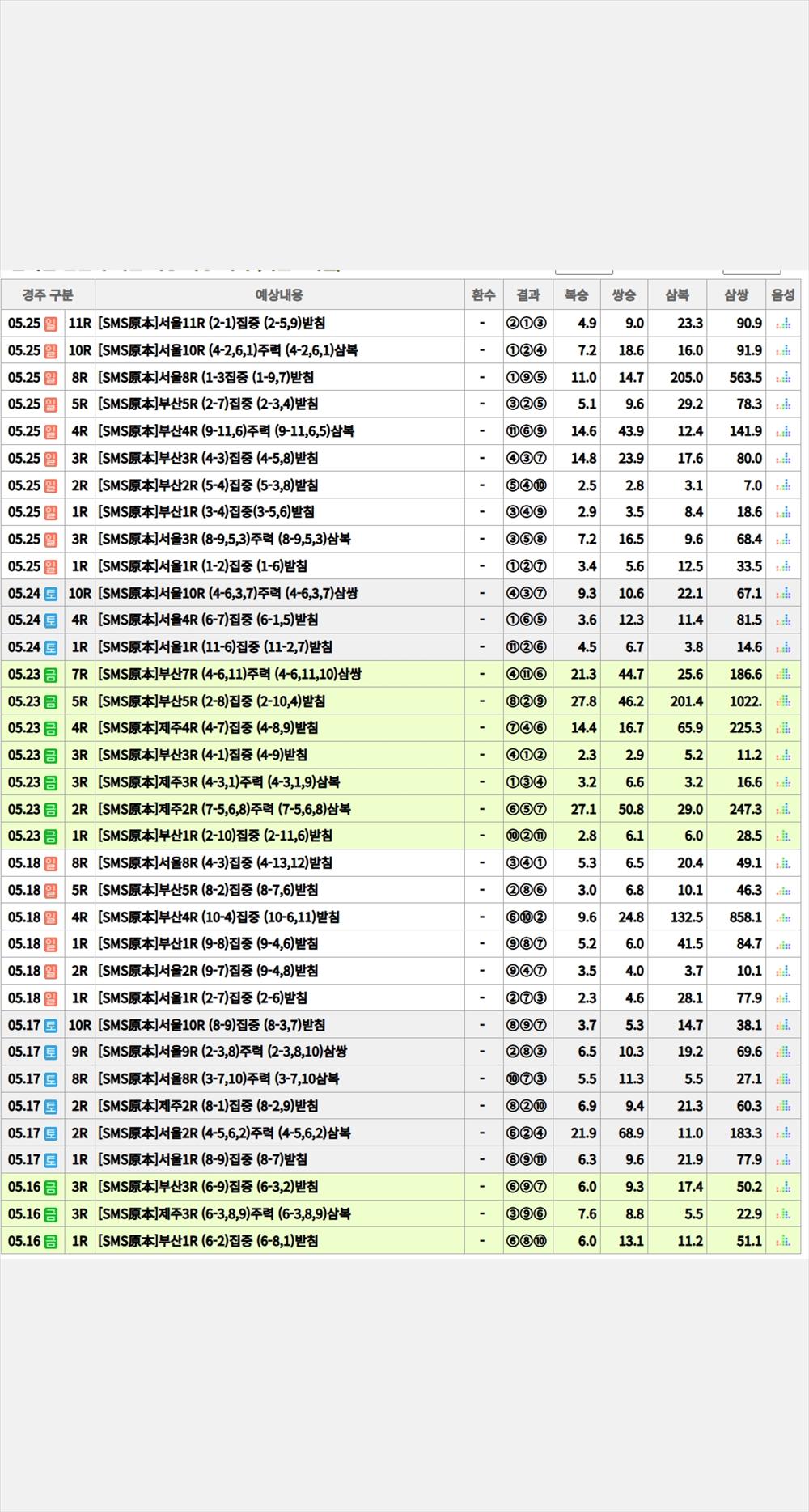Play voice icon for 05.18 서울2R row

click(x=783, y=971)
